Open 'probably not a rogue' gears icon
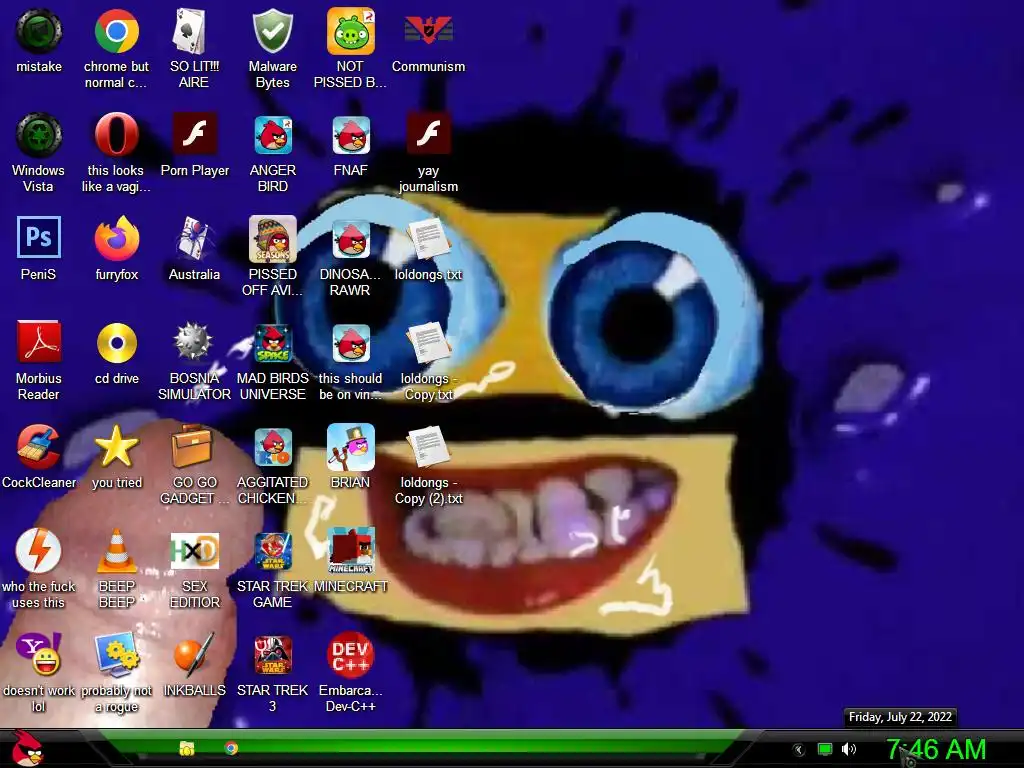The image size is (1024, 768). pyautogui.click(x=116, y=655)
